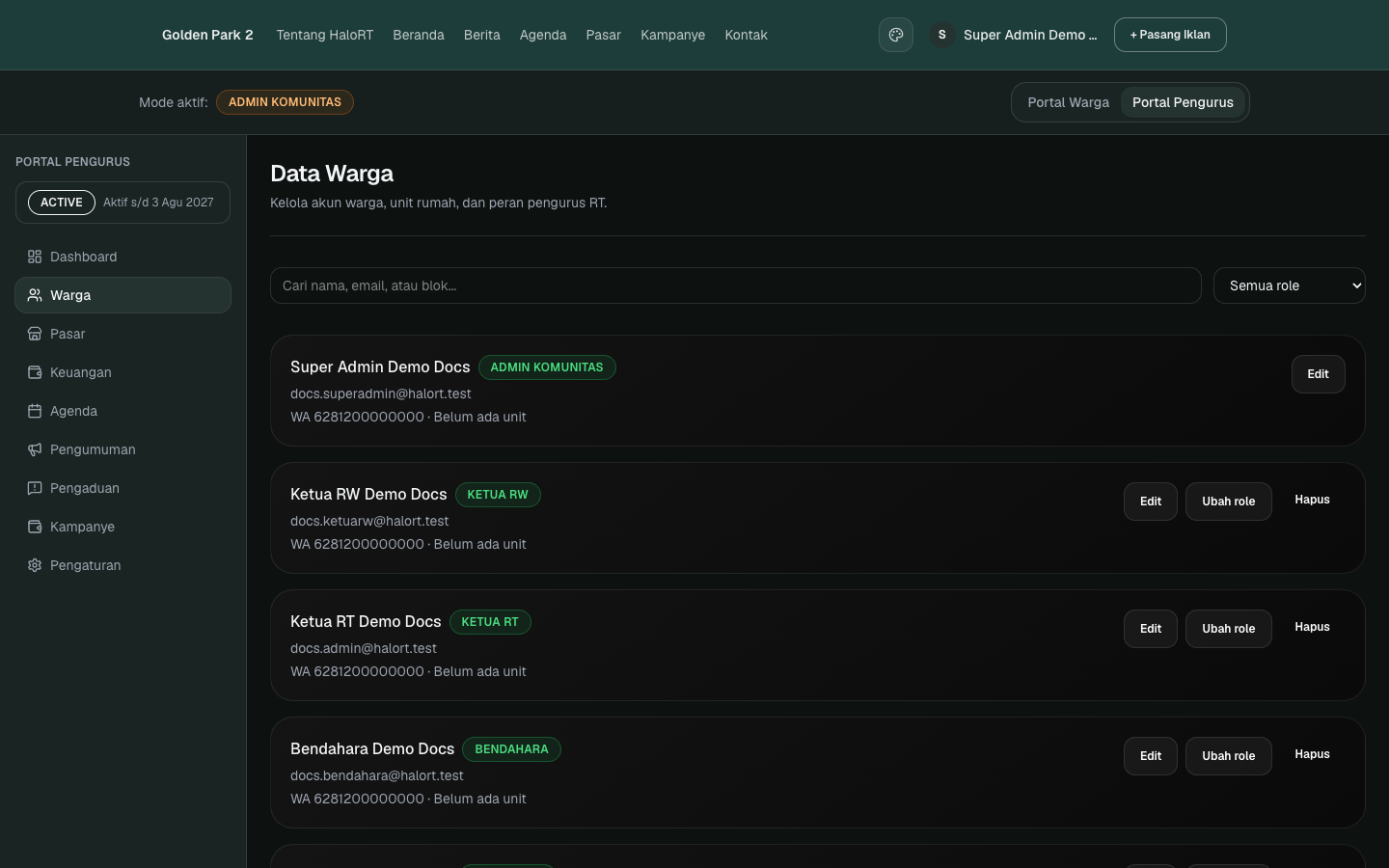Change role of Ketua RT Demo Docs

click(1229, 629)
